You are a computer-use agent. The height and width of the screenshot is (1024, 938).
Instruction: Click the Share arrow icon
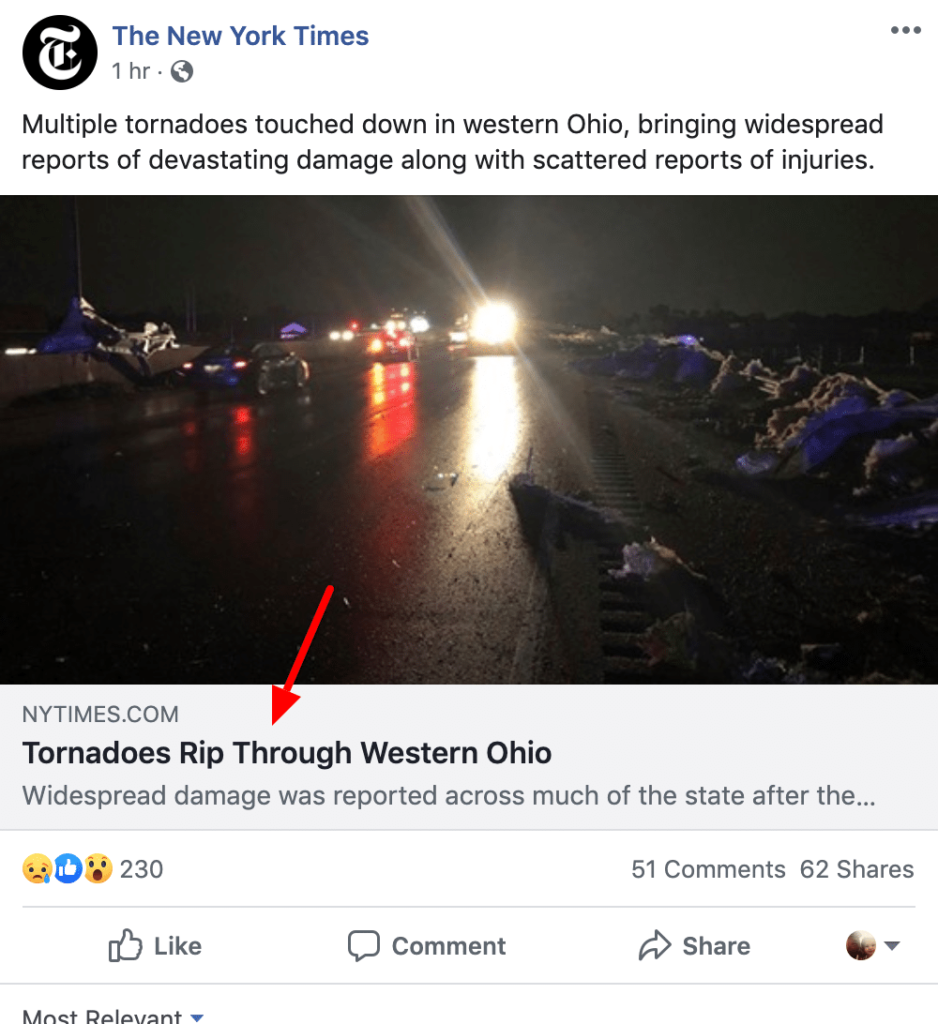click(x=654, y=946)
